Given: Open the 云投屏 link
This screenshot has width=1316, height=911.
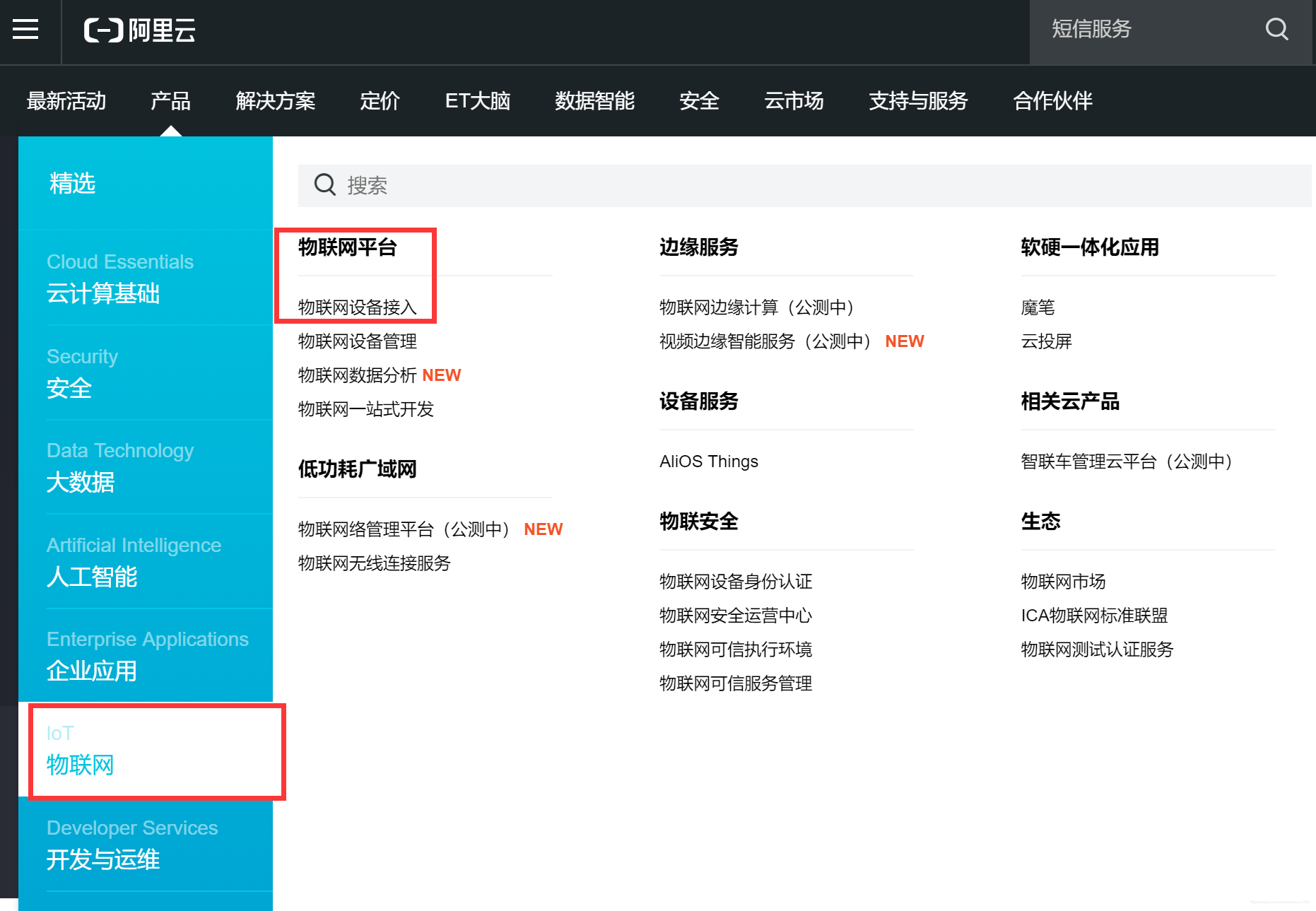Looking at the screenshot, I should click(1046, 341).
